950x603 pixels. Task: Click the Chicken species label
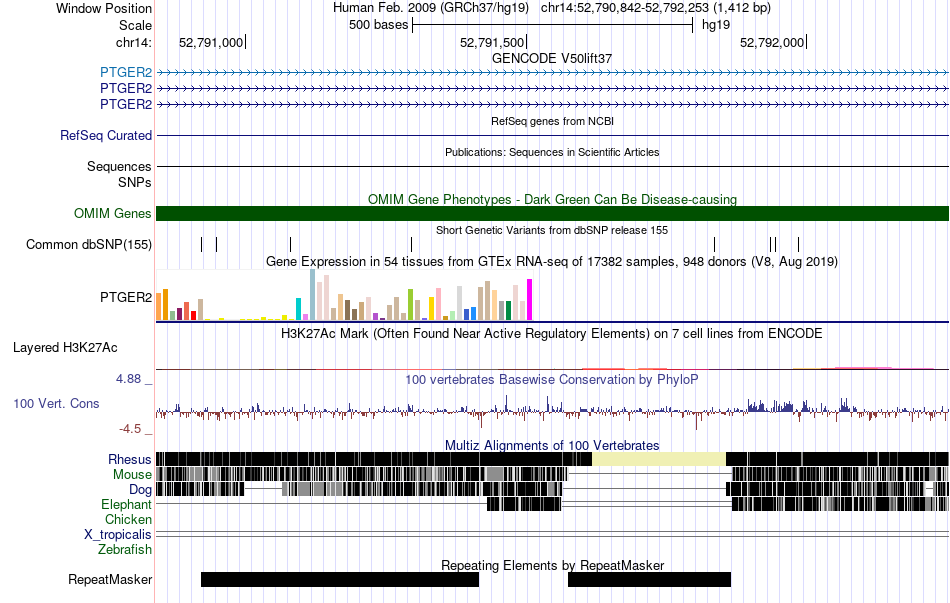tap(128, 519)
